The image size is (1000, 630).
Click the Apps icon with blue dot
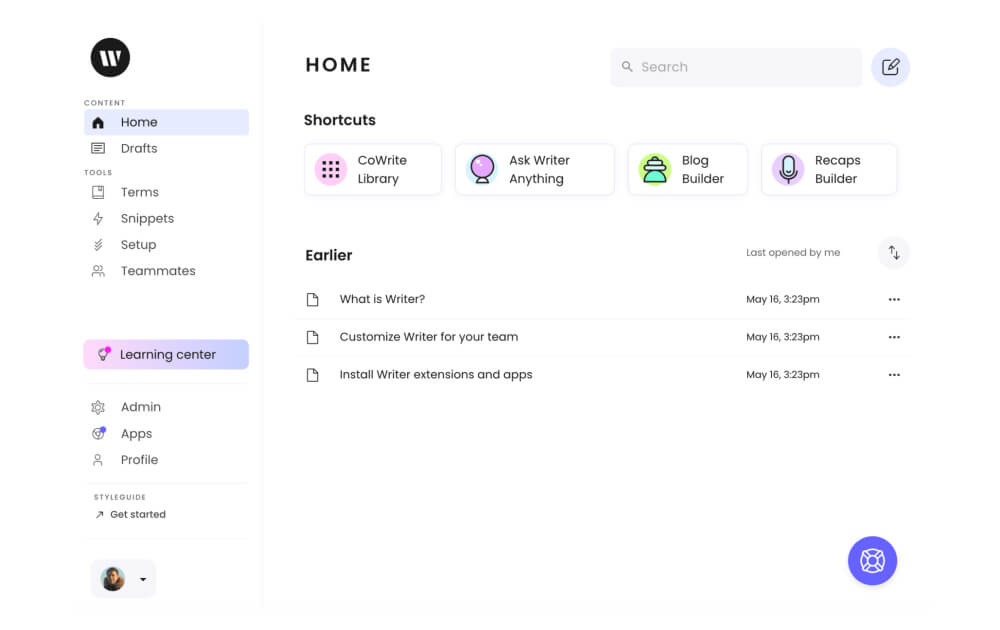point(98,433)
